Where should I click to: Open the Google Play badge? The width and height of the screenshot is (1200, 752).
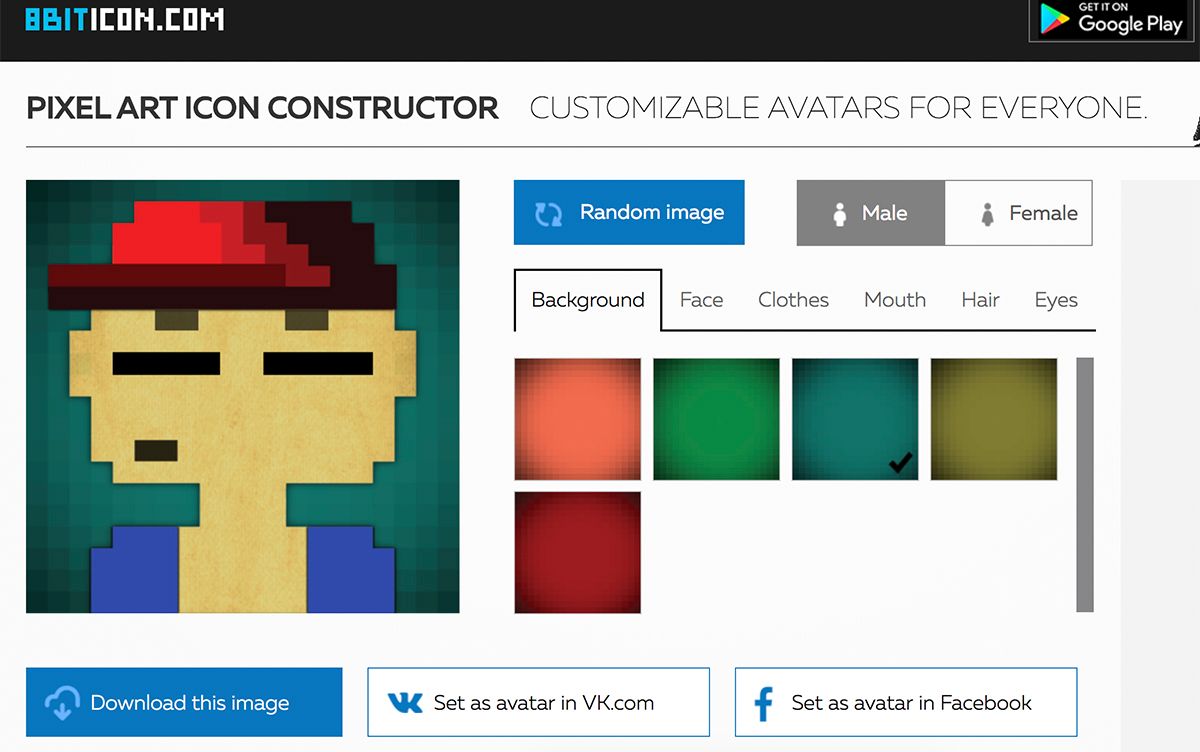[x=1112, y=20]
